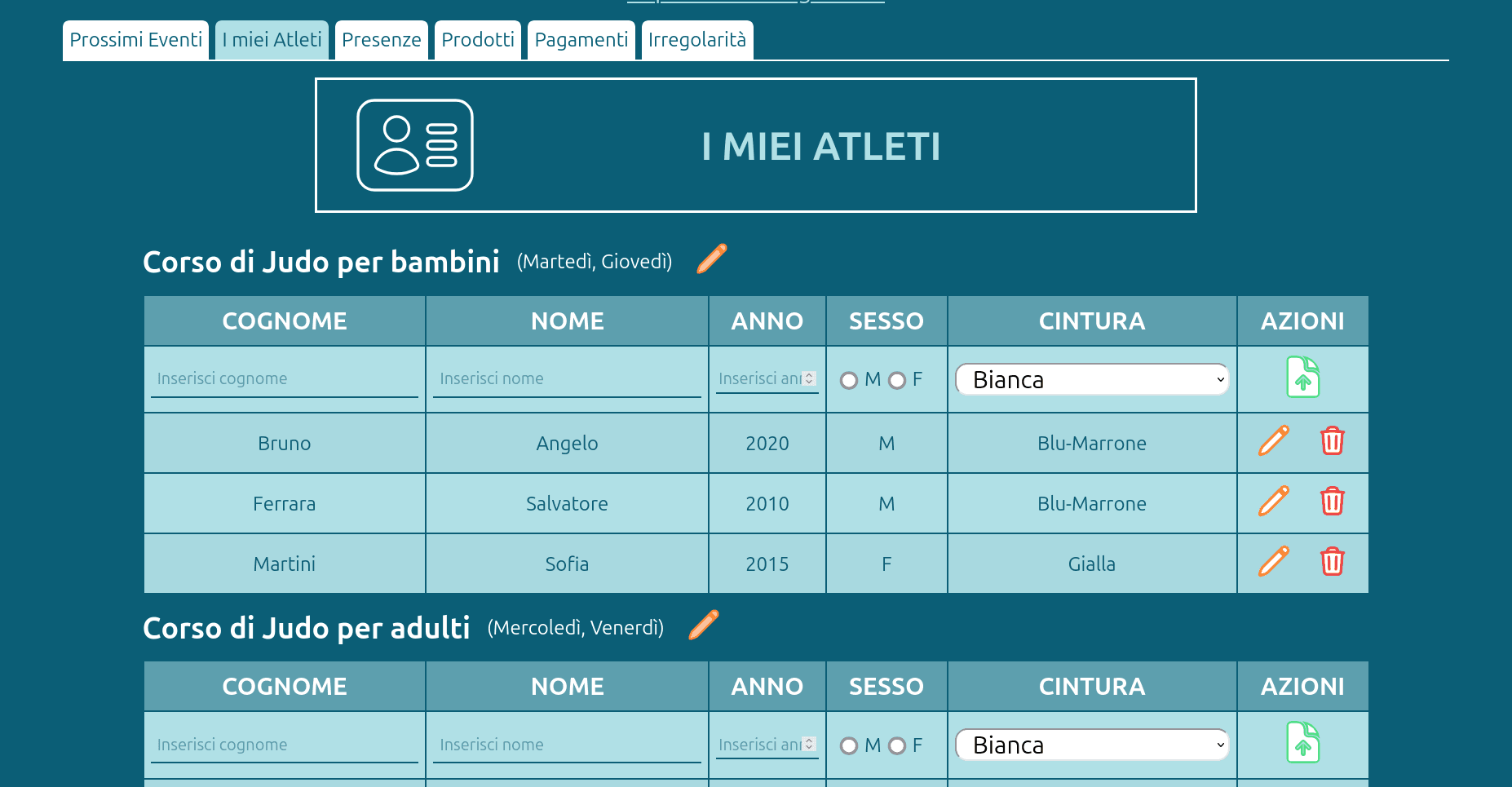Switch to the Presenze tab
The width and height of the screenshot is (1512, 787).
pyautogui.click(x=381, y=40)
